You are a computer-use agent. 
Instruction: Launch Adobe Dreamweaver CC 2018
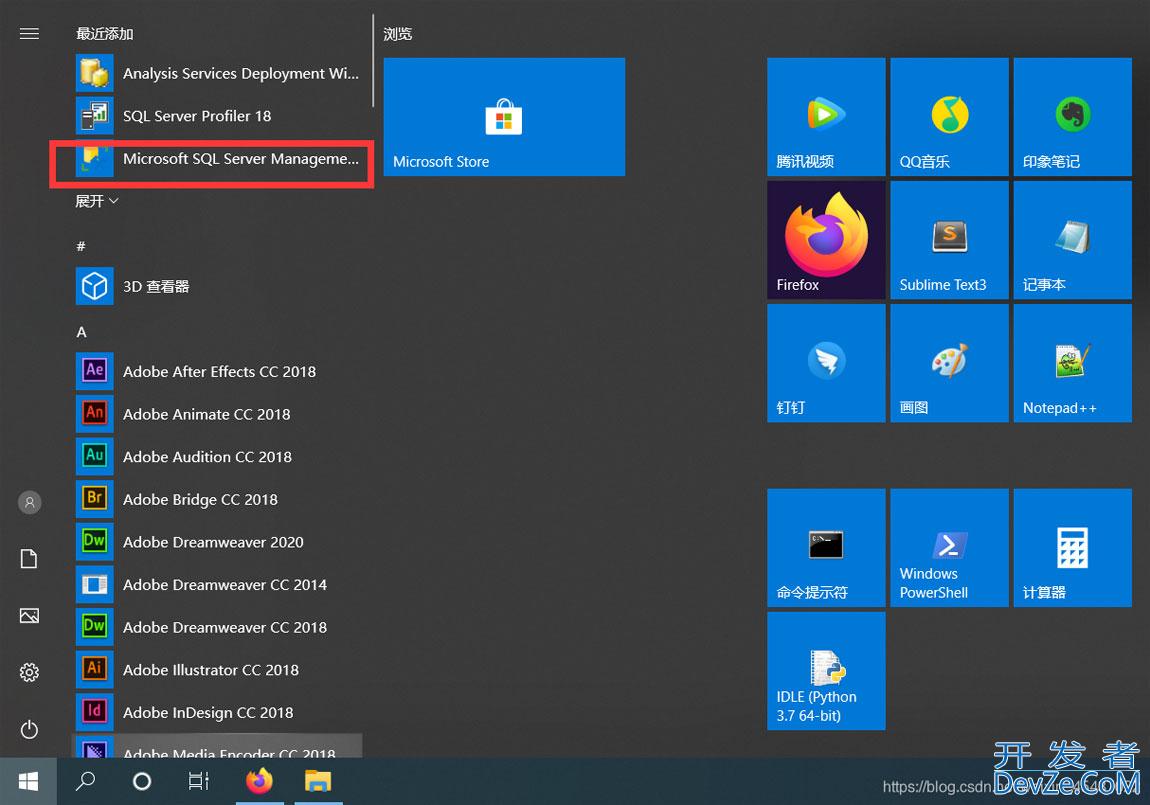[x=219, y=627]
